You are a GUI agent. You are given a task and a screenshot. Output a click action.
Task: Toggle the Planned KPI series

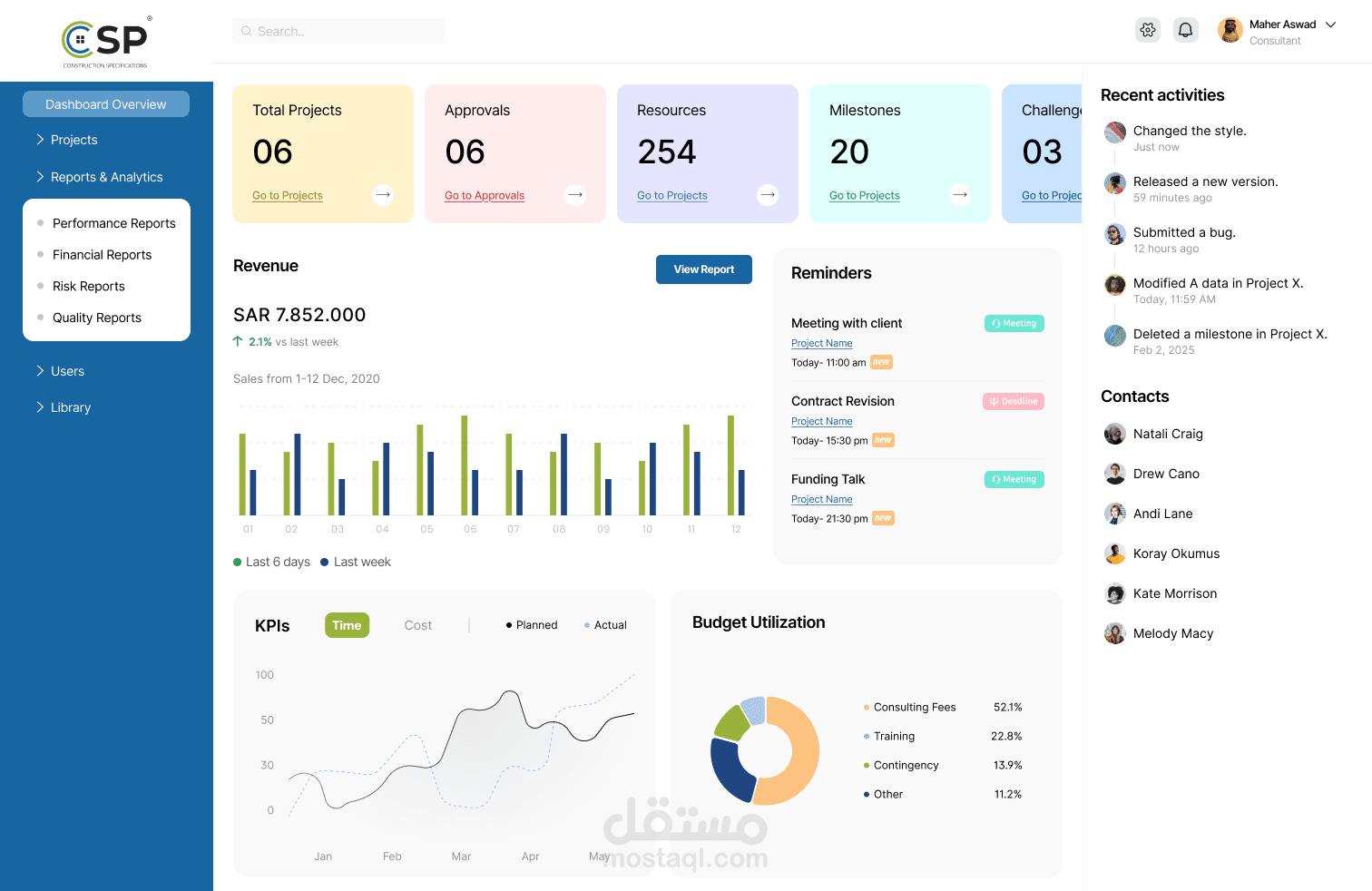[x=532, y=625]
